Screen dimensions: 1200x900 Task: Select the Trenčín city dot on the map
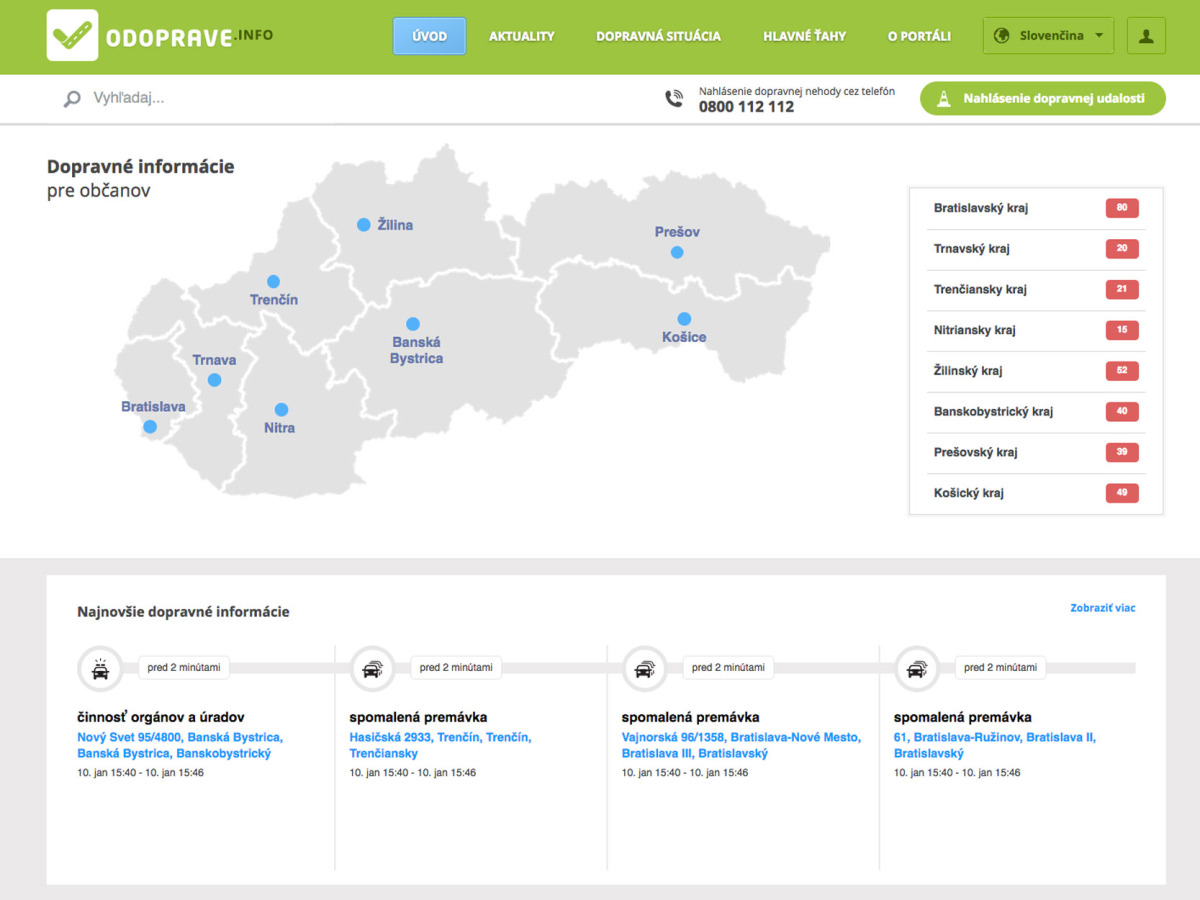tap(273, 282)
